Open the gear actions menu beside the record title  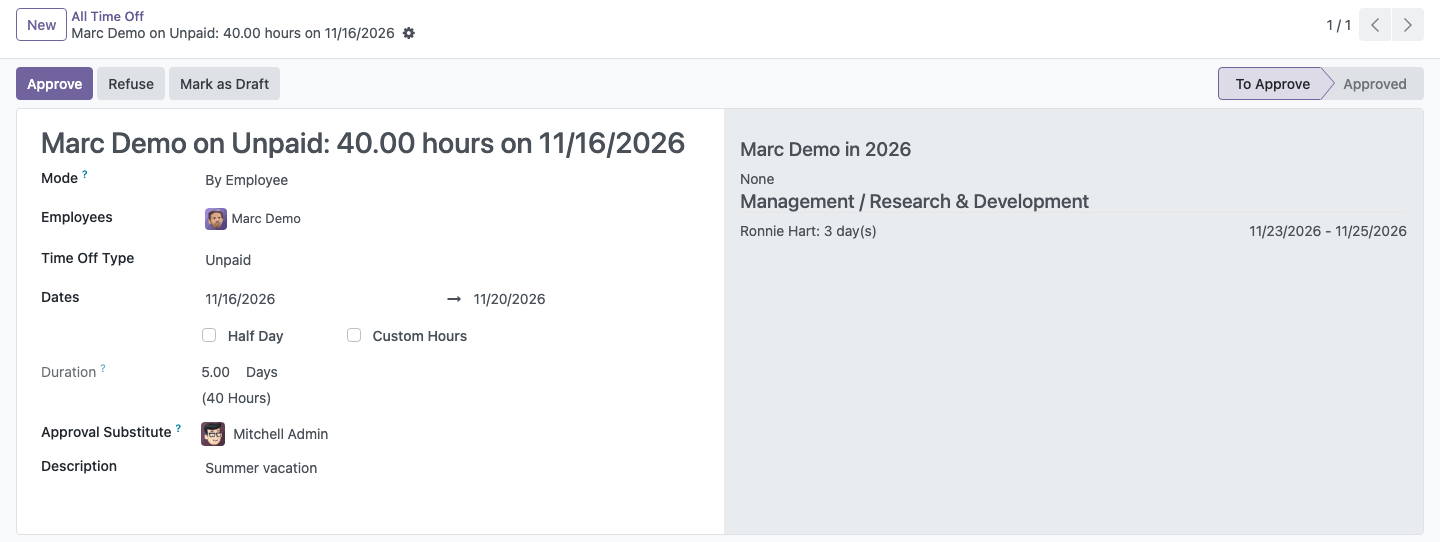(x=408, y=33)
